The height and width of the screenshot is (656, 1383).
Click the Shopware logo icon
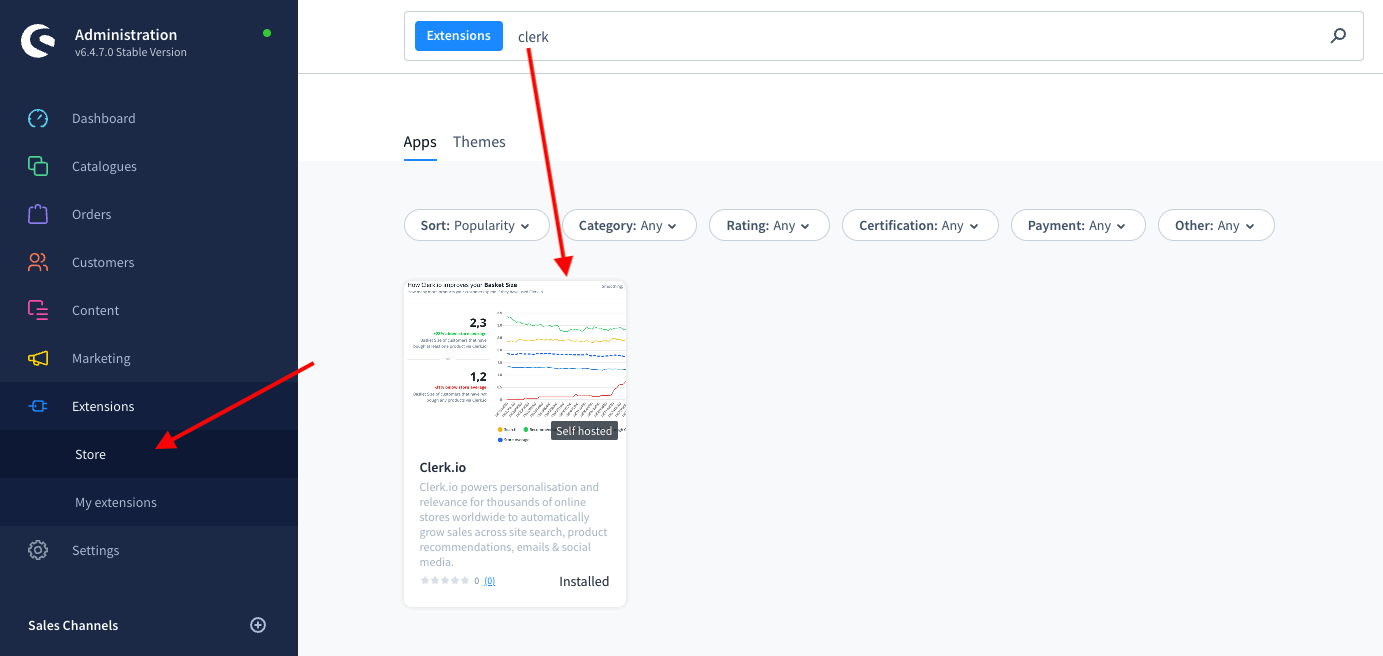coord(38,42)
